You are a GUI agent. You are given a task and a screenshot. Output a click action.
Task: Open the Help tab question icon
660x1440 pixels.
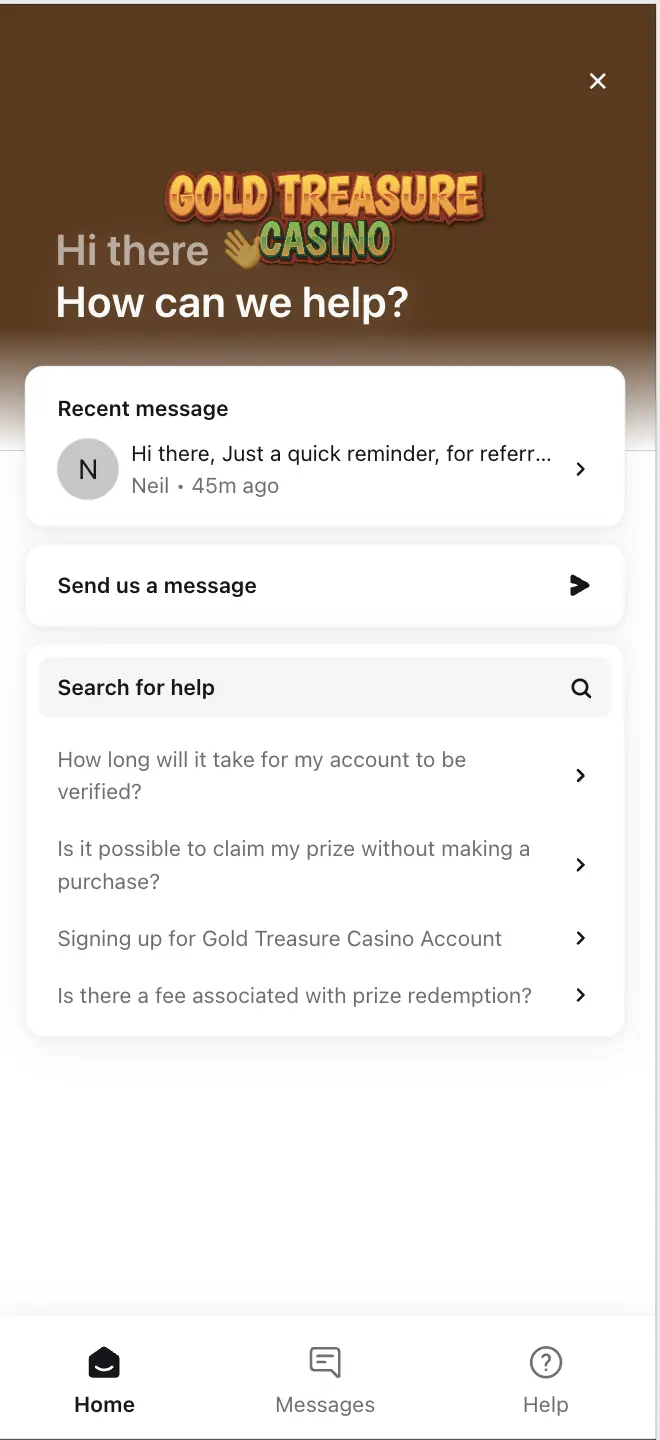click(545, 1363)
